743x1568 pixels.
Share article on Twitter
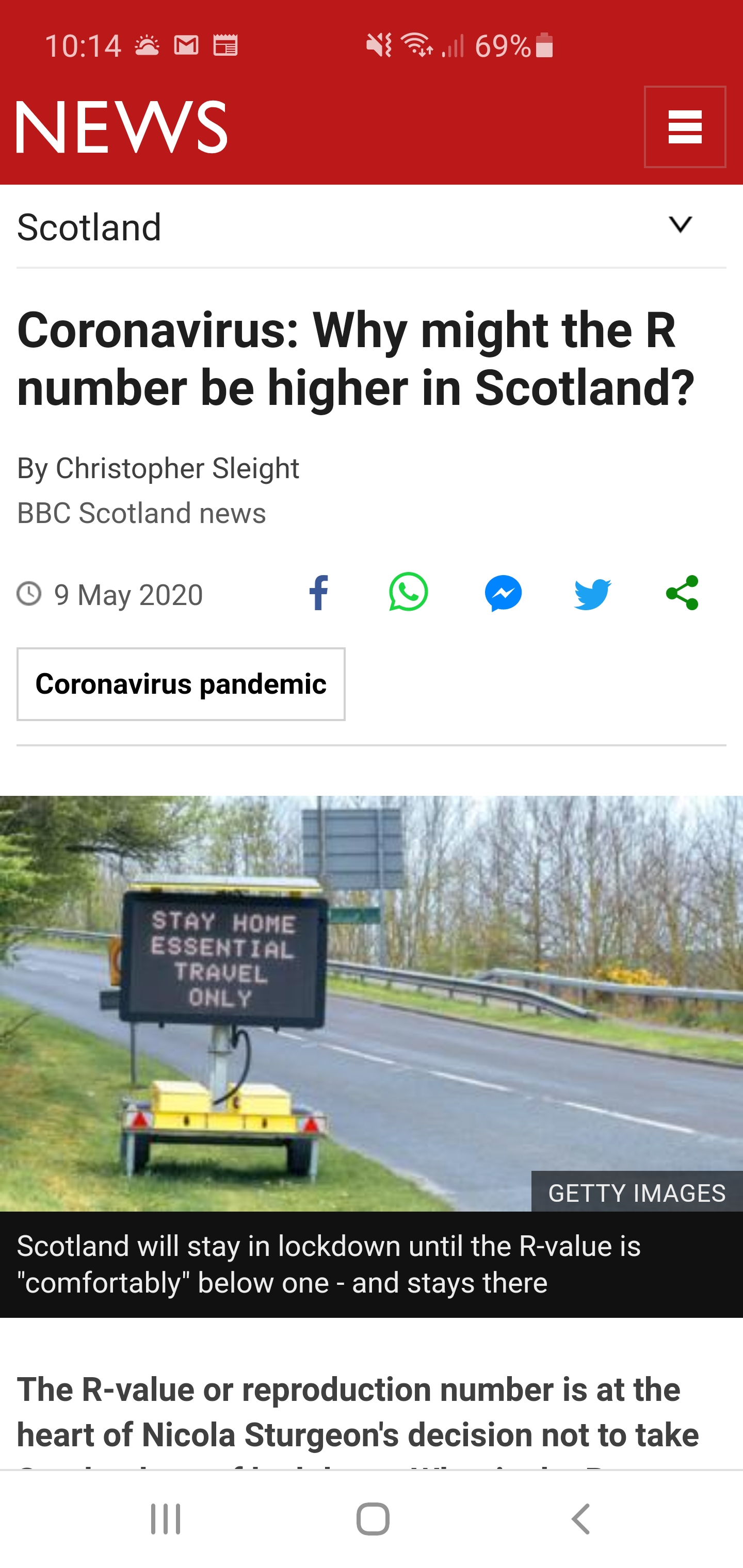click(592, 594)
